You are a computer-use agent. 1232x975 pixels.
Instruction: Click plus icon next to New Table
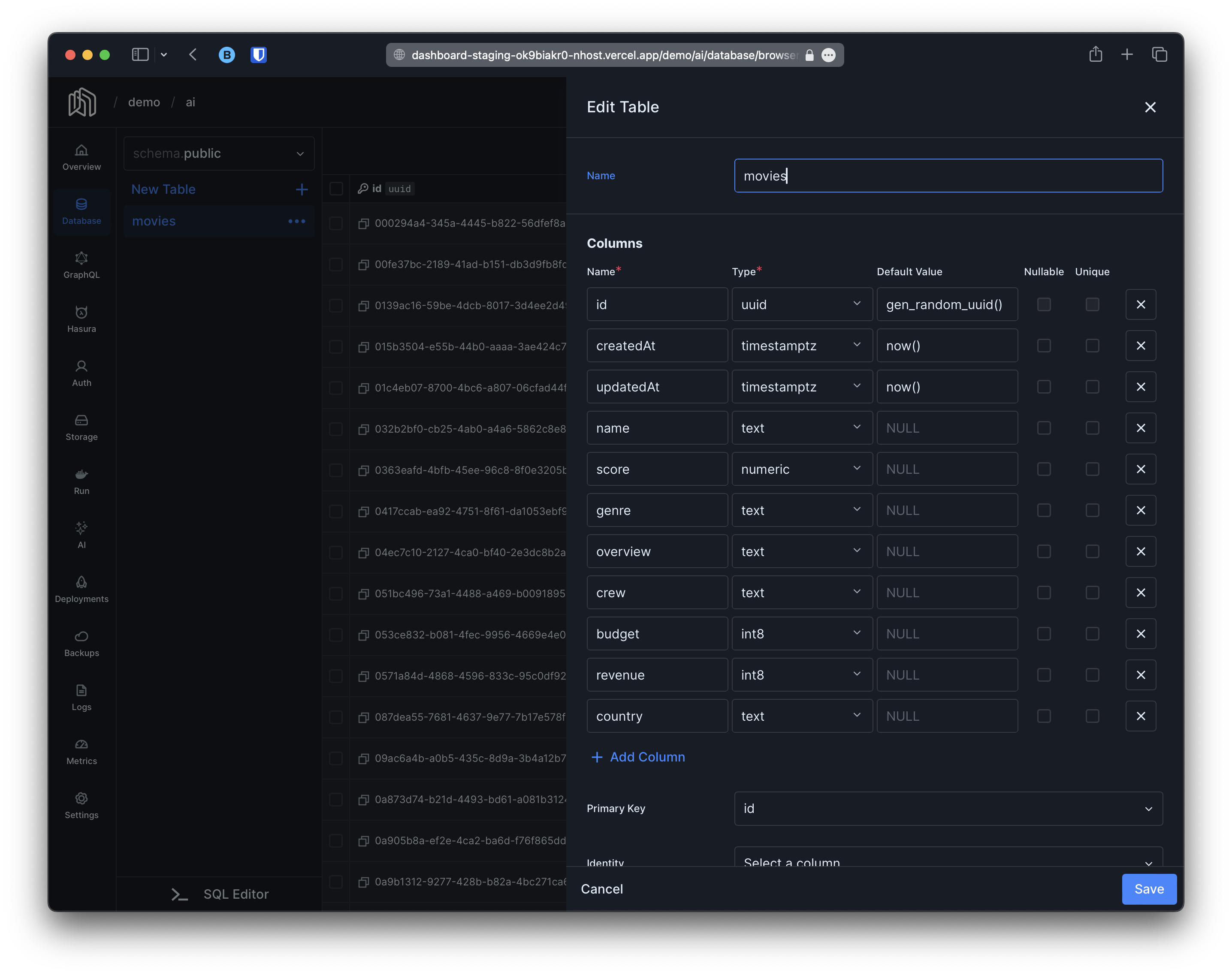pos(302,190)
